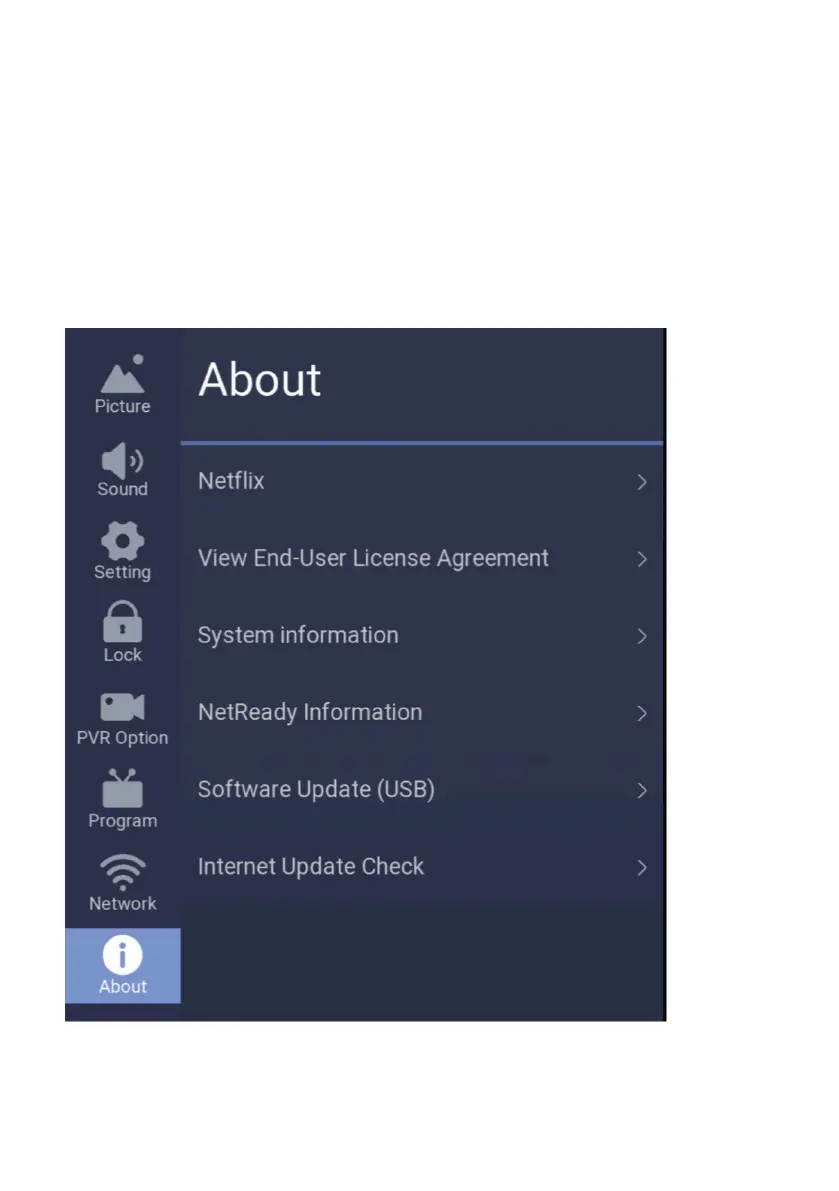Image resolution: width=839 pixels, height=1191 pixels.
Task: Expand the Netflix row chevron
Action: pyautogui.click(x=642, y=482)
